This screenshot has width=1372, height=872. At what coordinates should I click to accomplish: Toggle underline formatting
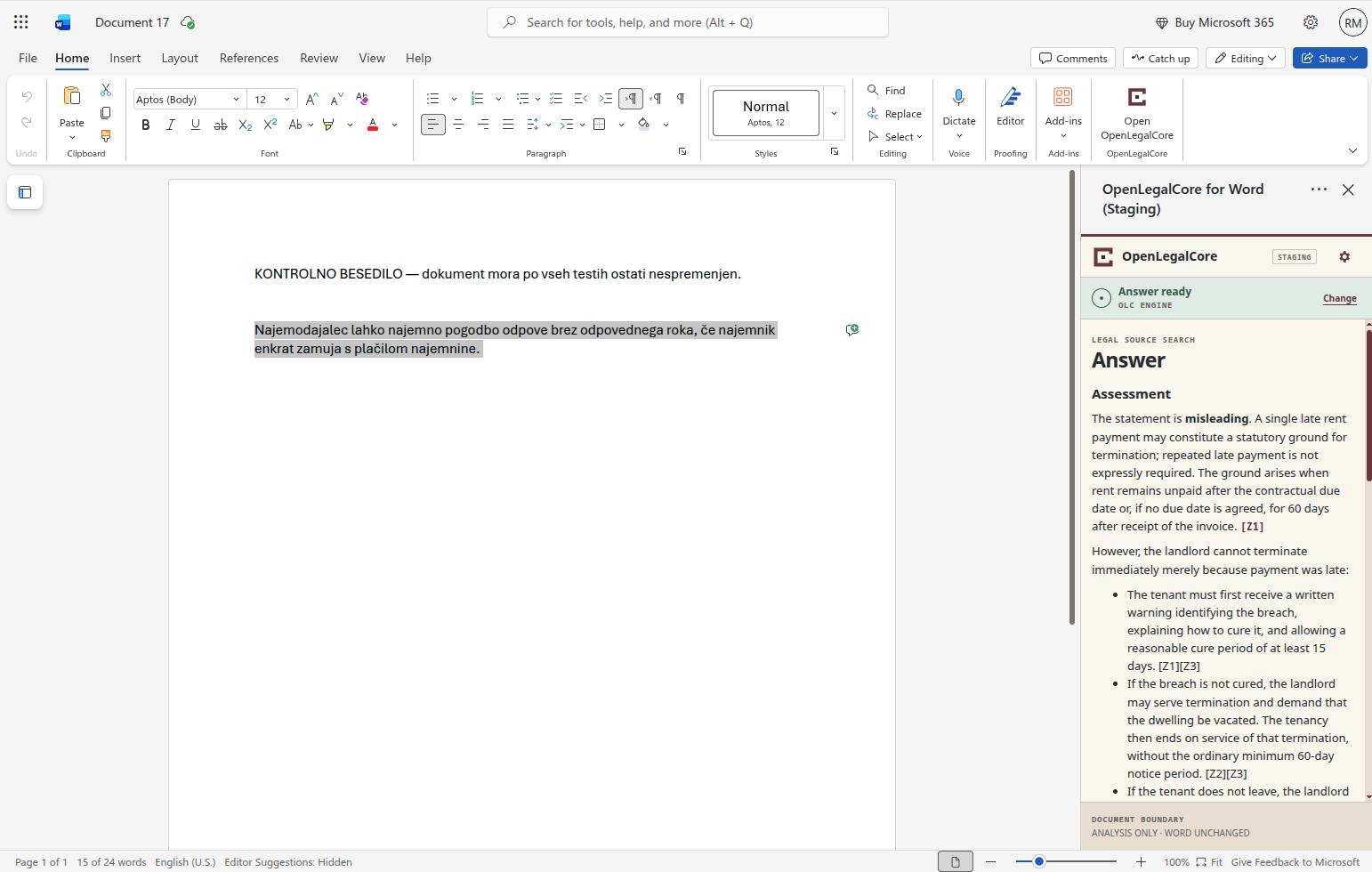196,125
